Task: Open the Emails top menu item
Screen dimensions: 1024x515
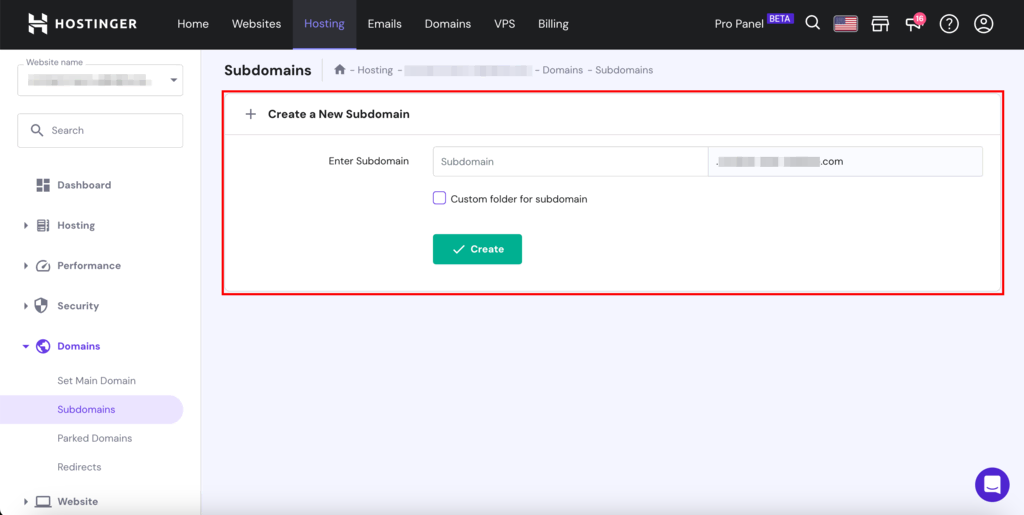Action: point(385,24)
